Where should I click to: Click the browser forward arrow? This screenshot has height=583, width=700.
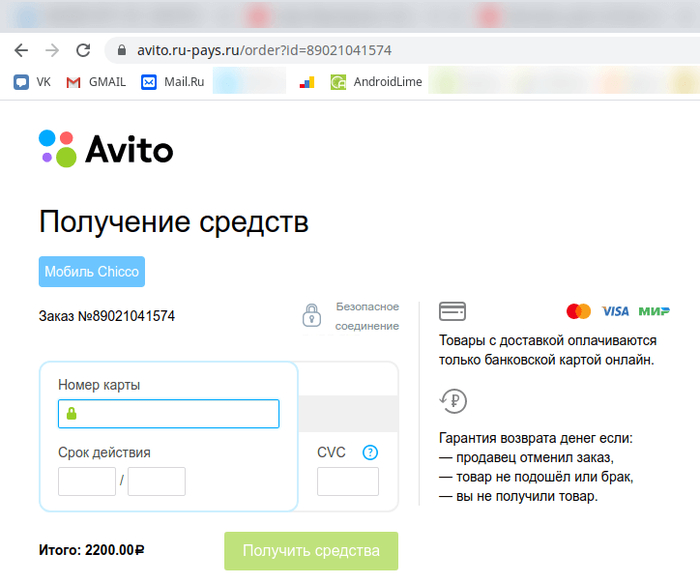tap(52, 50)
